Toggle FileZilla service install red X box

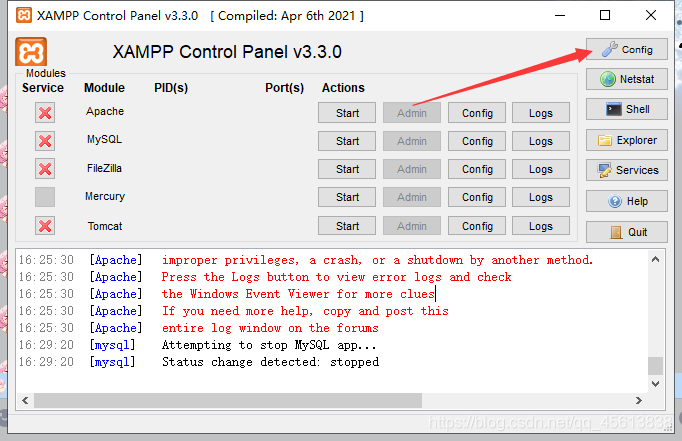[45, 169]
